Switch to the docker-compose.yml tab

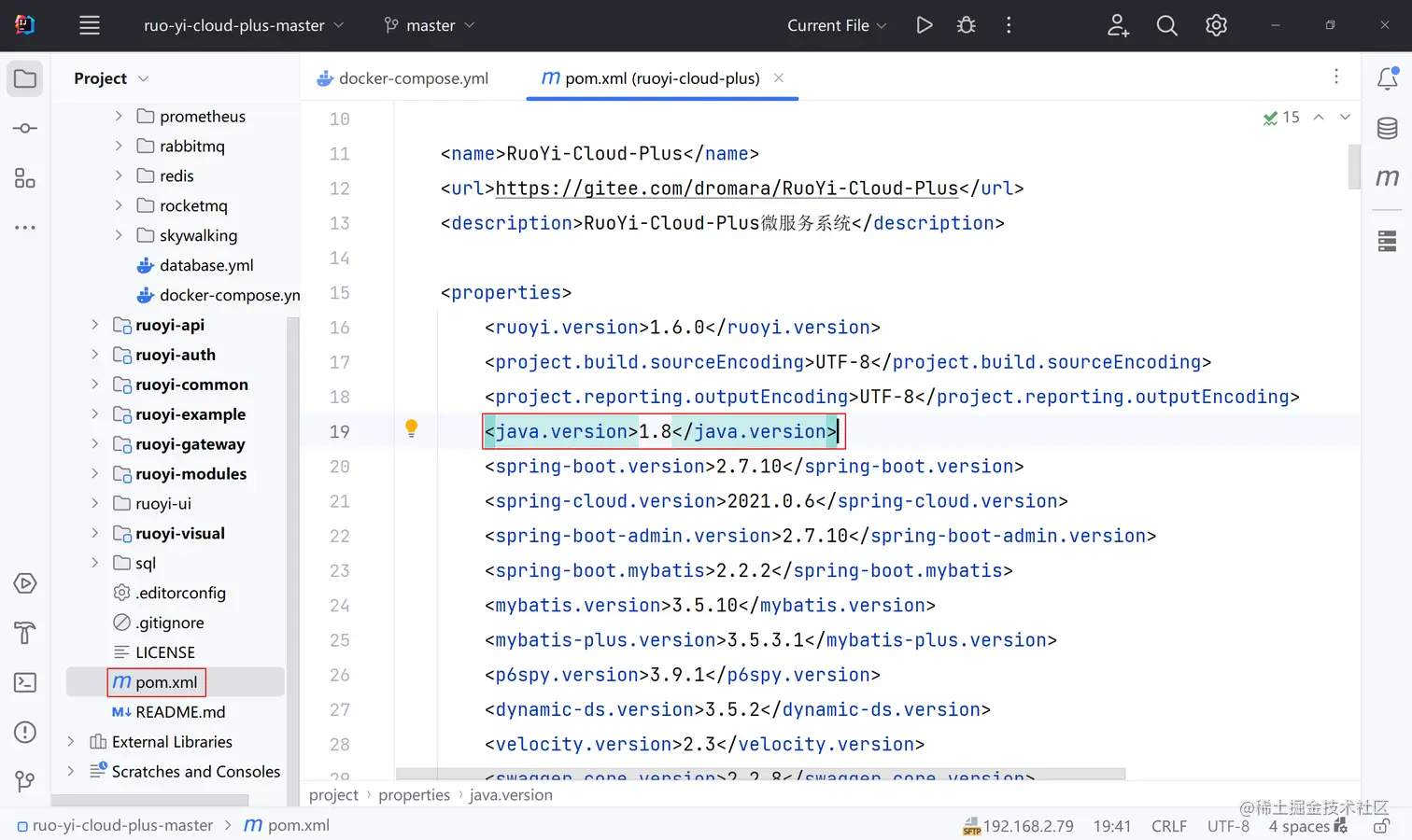[402, 78]
